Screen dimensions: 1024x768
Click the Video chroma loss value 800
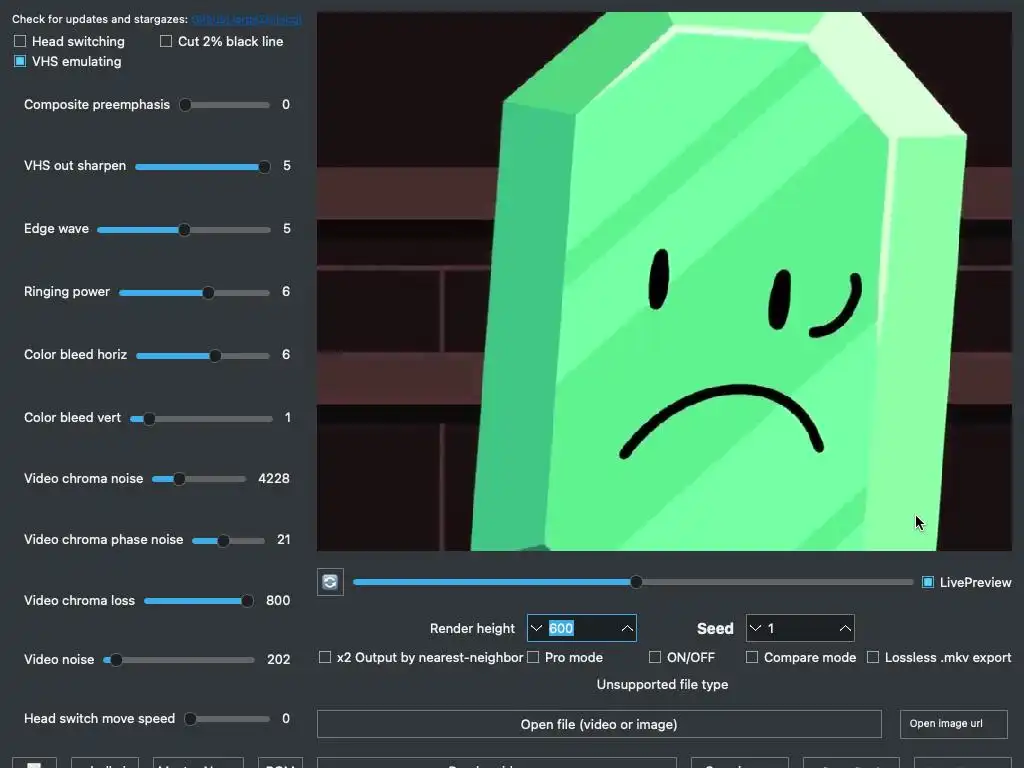[x=278, y=600]
